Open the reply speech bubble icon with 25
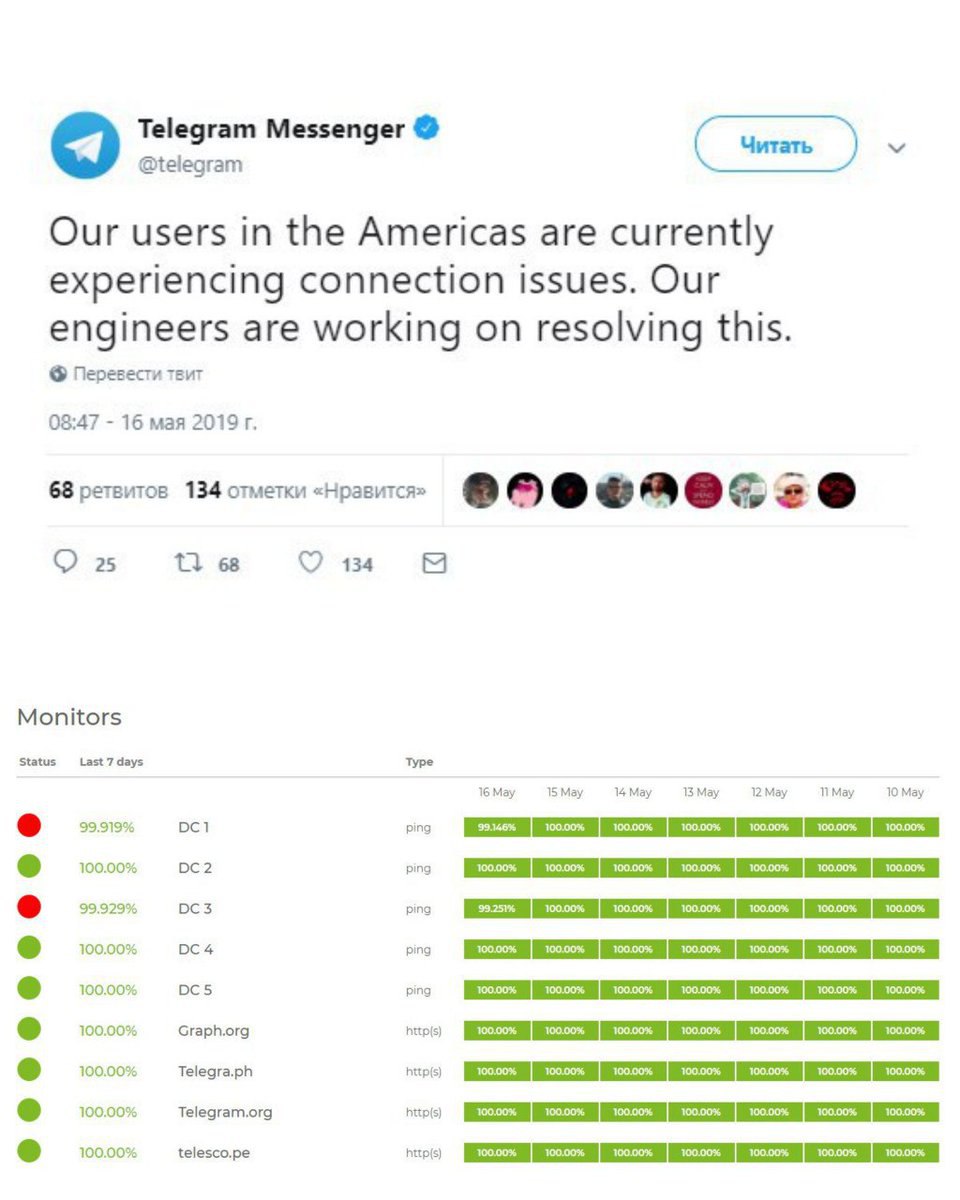 [65, 563]
